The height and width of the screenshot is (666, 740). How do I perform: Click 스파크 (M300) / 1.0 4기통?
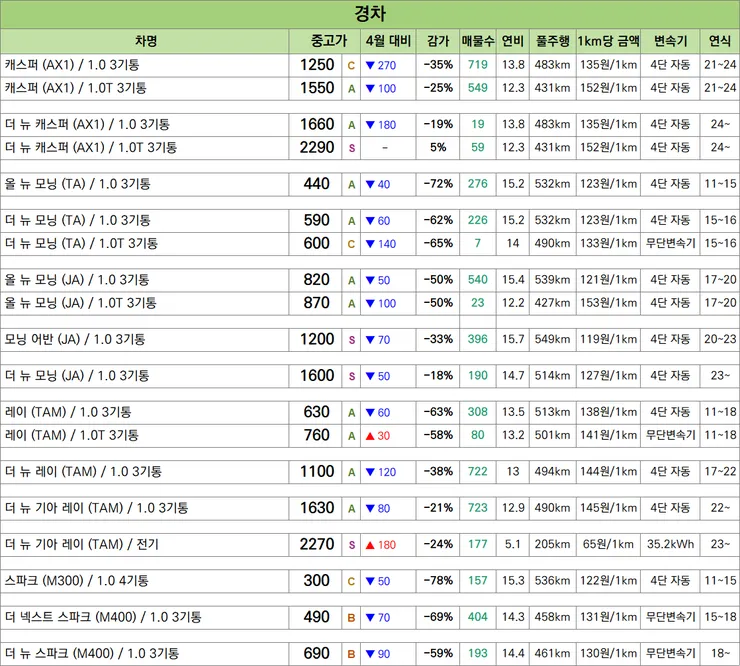pyautogui.click(x=76, y=581)
